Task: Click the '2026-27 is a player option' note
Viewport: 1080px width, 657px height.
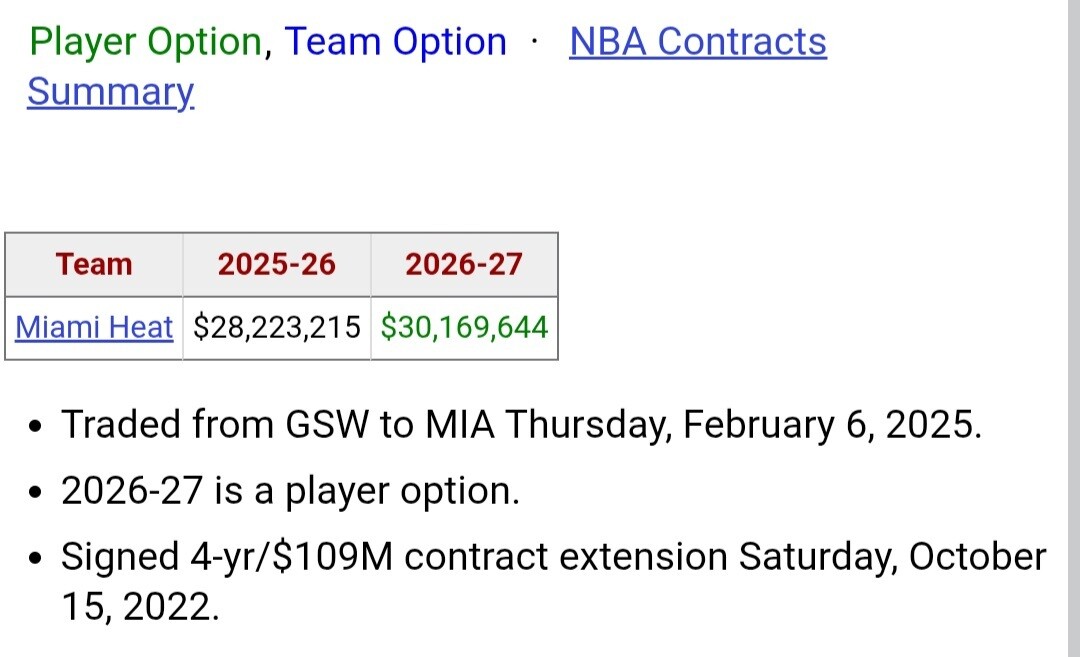Action: point(290,491)
